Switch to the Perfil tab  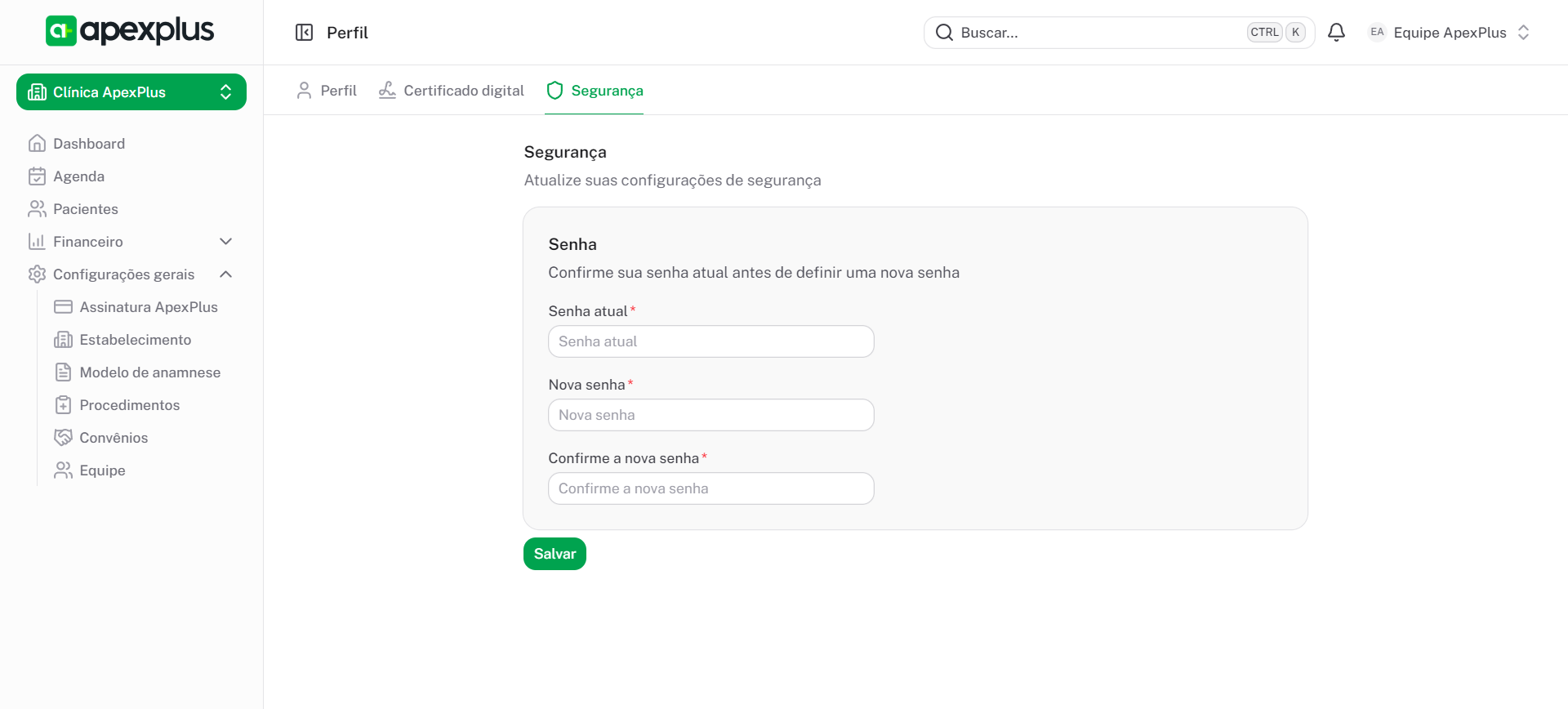click(327, 91)
